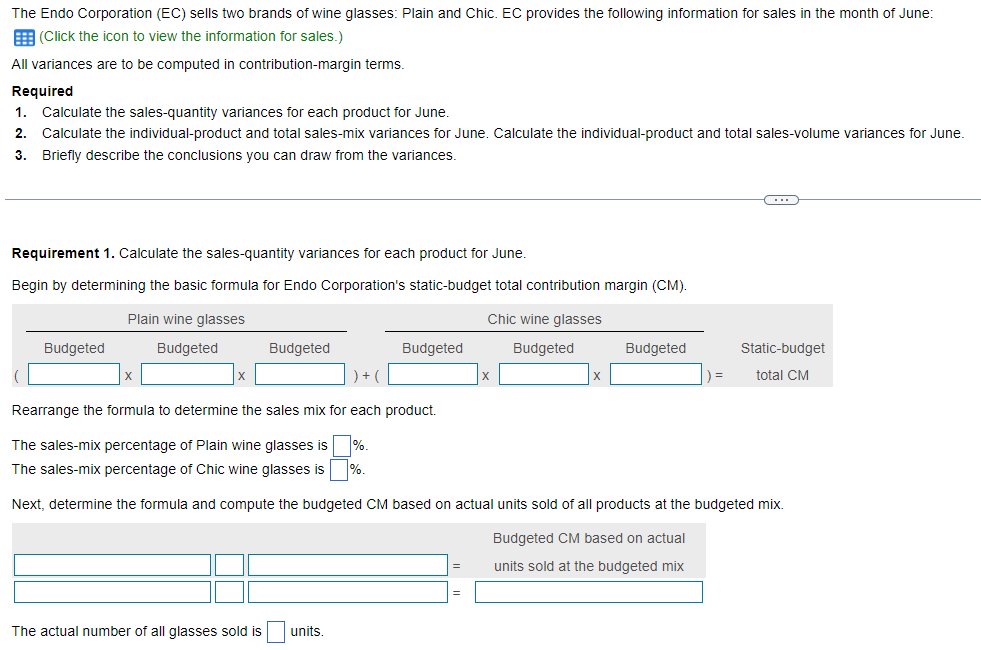The height and width of the screenshot is (650, 981).
Task: Select first formula term box in upper row
Action: pyautogui.click(x=113, y=565)
